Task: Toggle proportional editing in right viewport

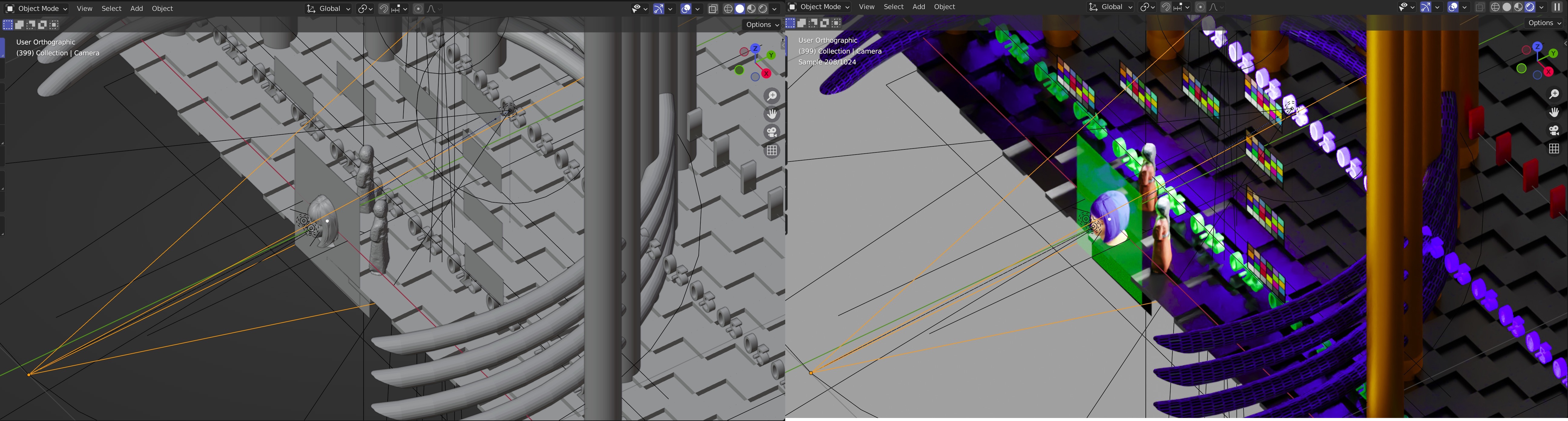Action: coord(1200,7)
